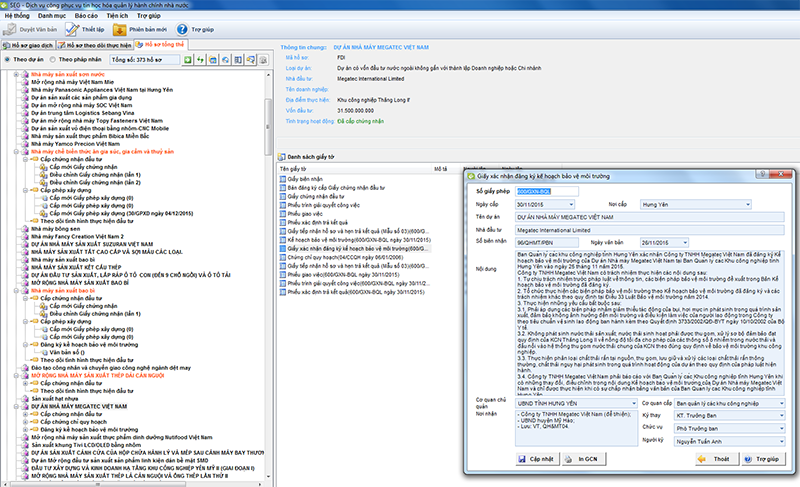Open toolbar Trợ giúp blue question icon
The height and width of the screenshot is (487, 800).
182,30
